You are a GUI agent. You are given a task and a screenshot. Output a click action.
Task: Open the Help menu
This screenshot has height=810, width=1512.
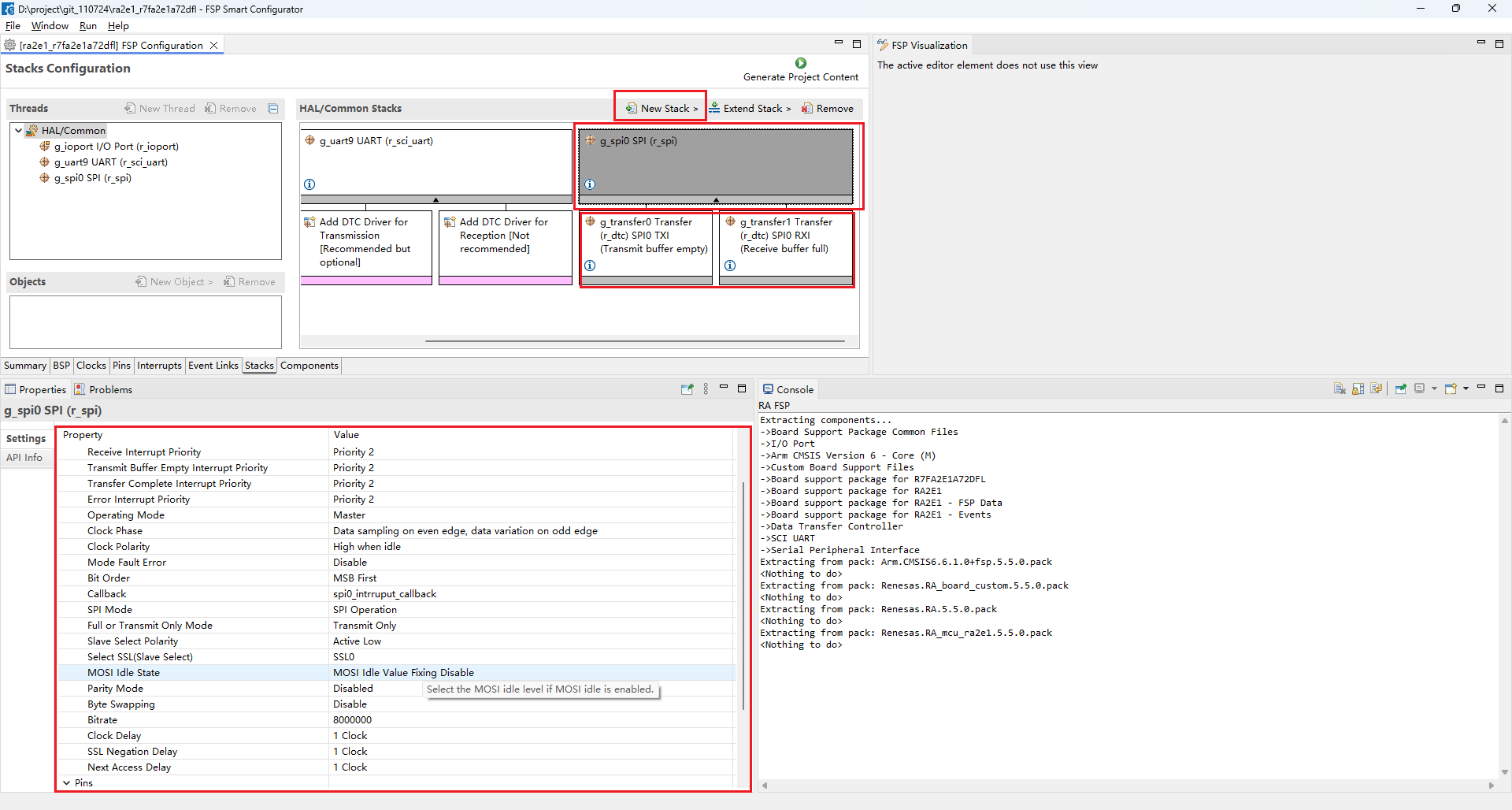pyautogui.click(x=118, y=26)
